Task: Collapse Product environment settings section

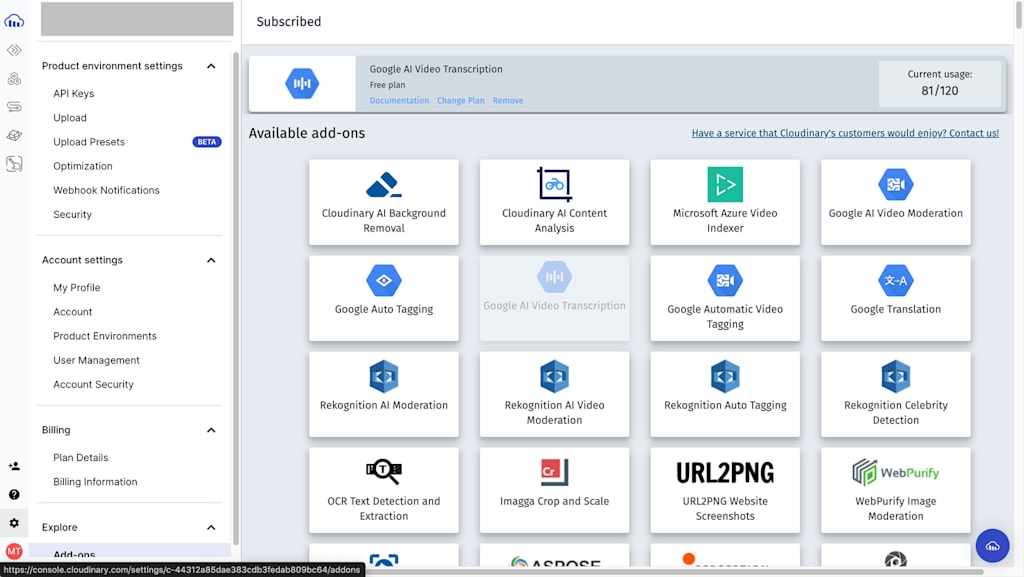Action: [211, 66]
